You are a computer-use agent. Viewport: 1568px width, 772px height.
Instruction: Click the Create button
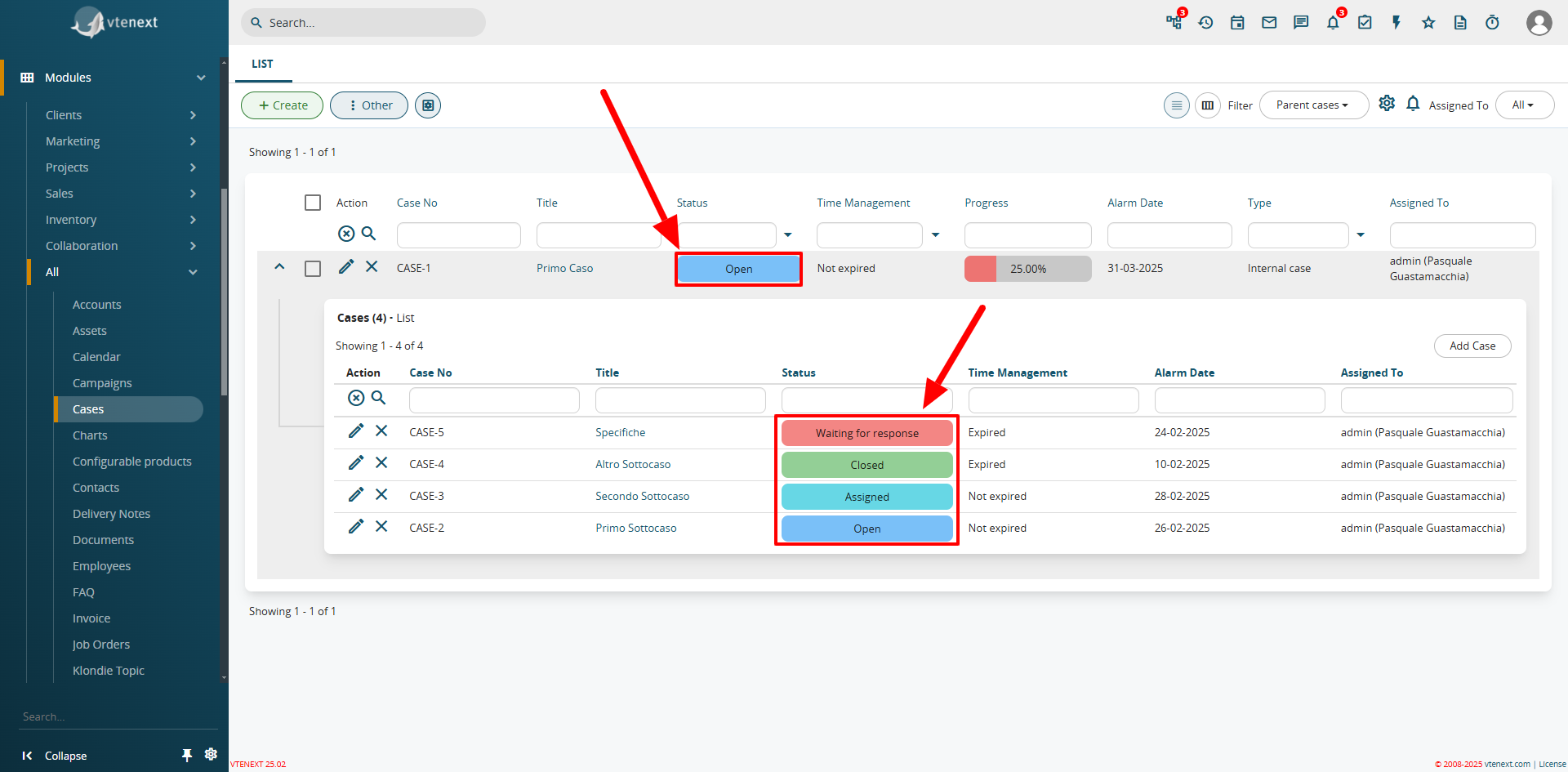click(283, 105)
